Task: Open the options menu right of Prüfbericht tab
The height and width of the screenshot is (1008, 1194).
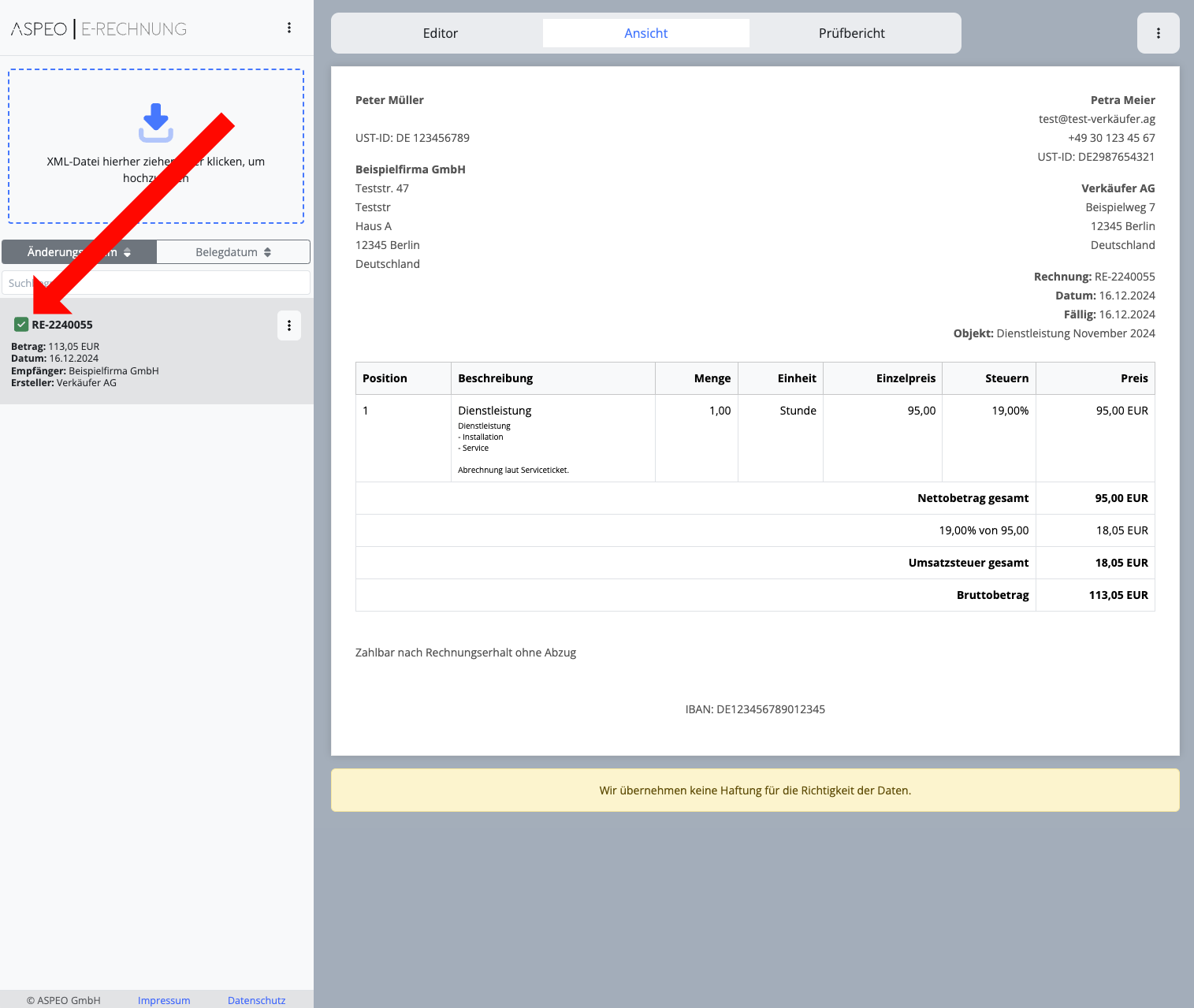Action: [x=1158, y=33]
